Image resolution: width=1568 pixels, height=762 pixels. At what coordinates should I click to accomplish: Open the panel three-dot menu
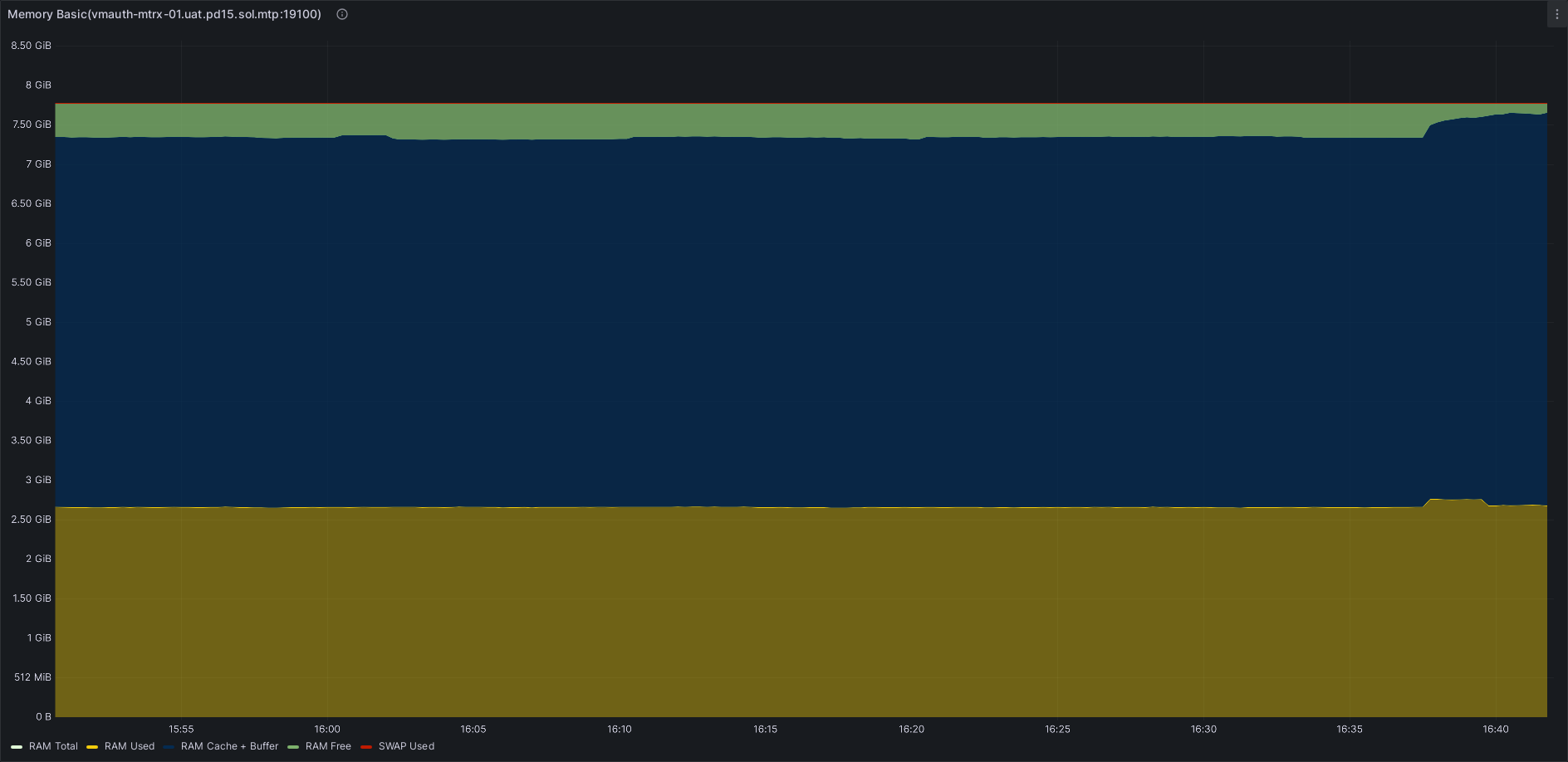(1556, 14)
